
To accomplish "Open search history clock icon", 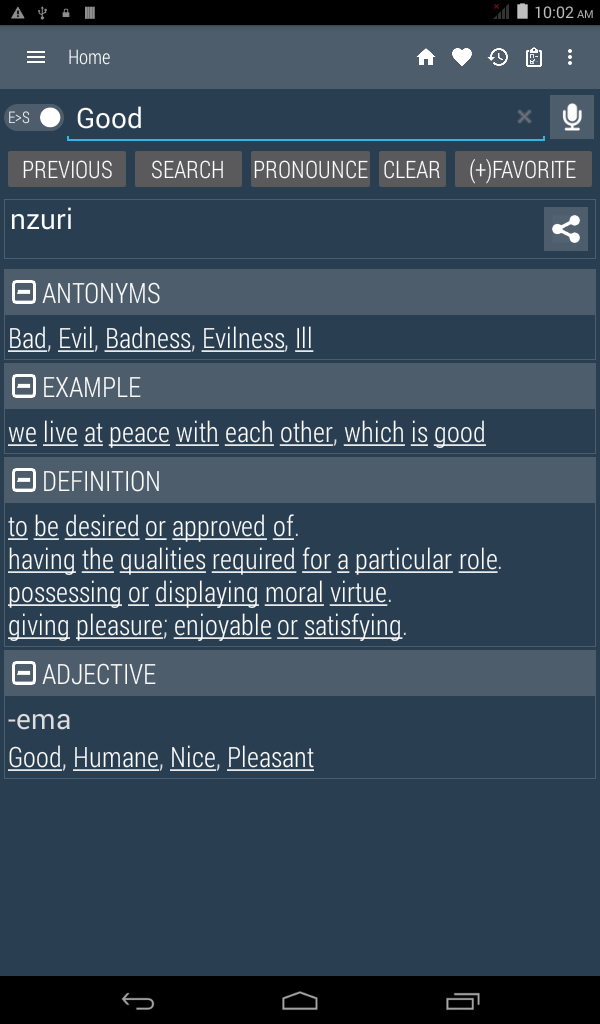I will [x=498, y=58].
